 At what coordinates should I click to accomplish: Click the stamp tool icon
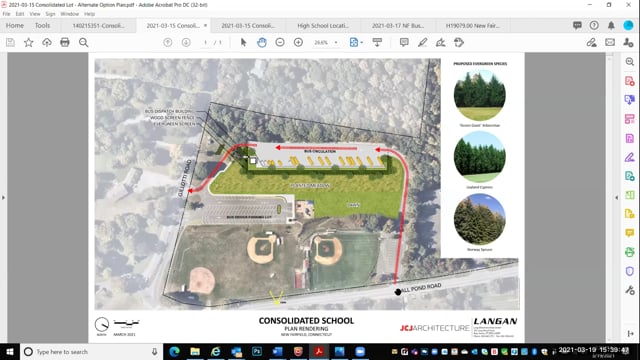point(459,42)
